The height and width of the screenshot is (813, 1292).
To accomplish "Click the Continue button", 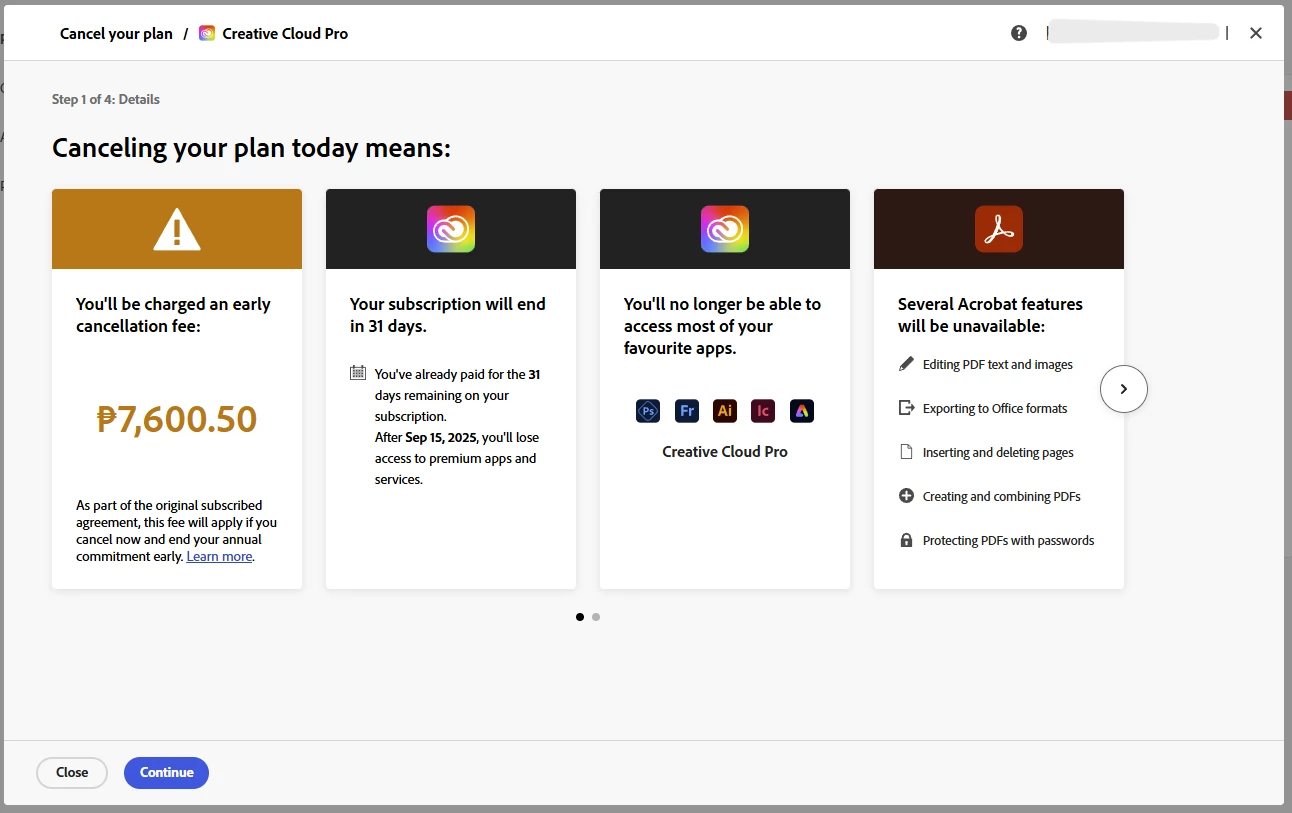I will pyautogui.click(x=166, y=773).
